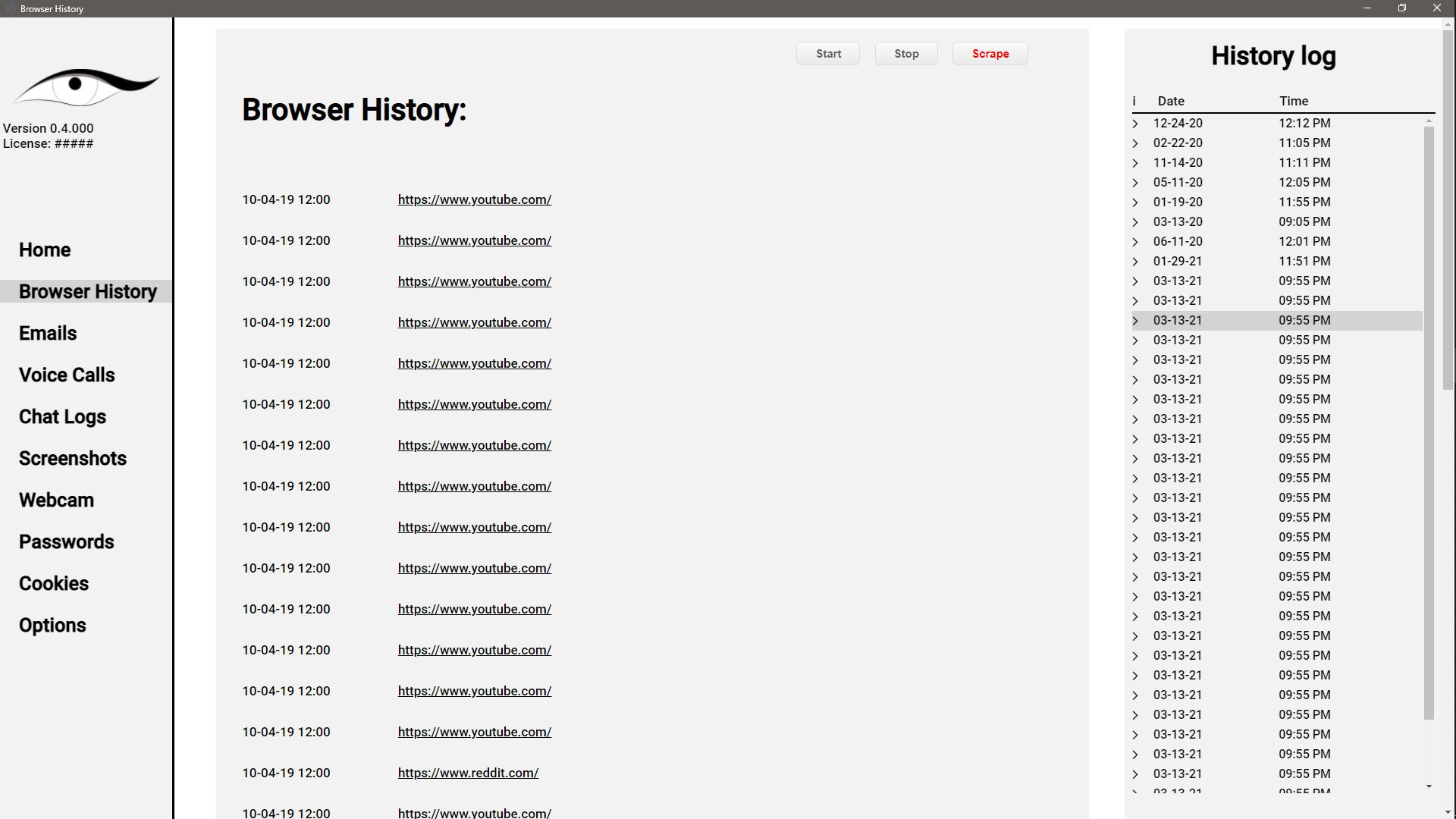Click the 02-22-20 date cell
The width and height of the screenshot is (1456, 819).
(1178, 143)
